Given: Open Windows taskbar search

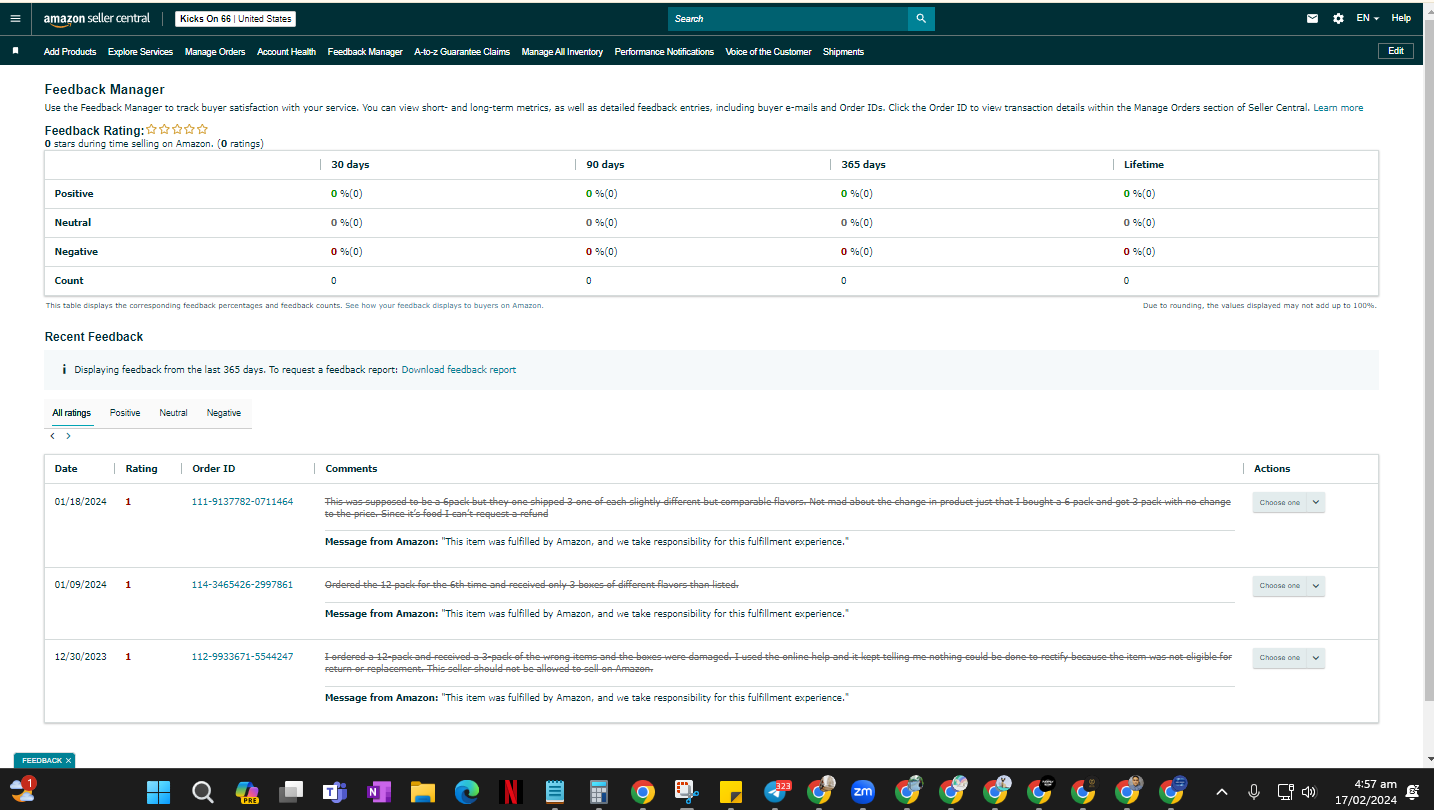Looking at the screenshot, I should click(202, 793).
